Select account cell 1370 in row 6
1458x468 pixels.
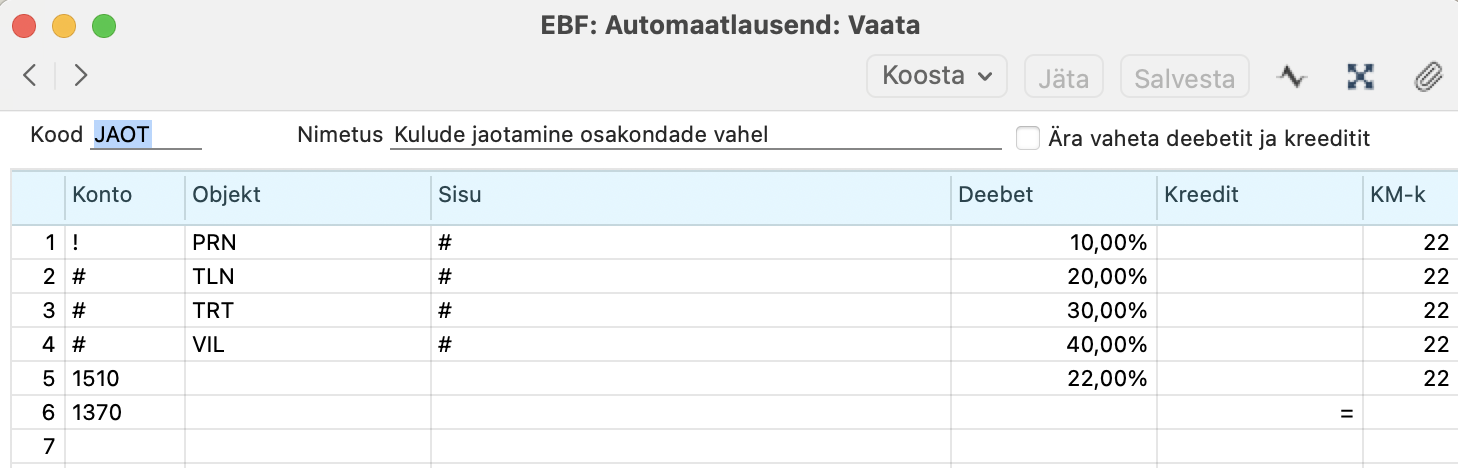(x=125, y=412)
